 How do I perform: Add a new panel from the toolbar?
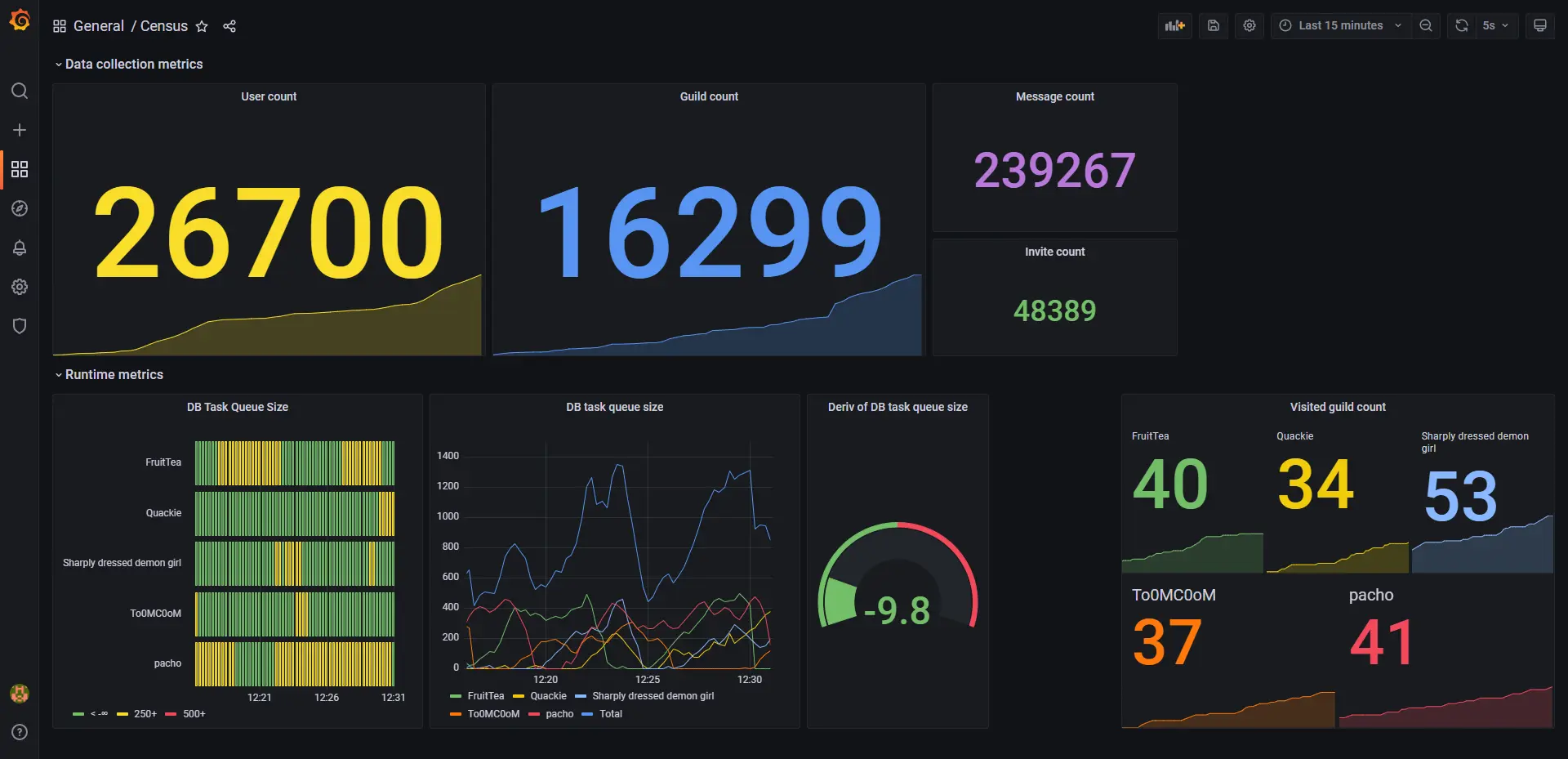(x=1174, y=25)
